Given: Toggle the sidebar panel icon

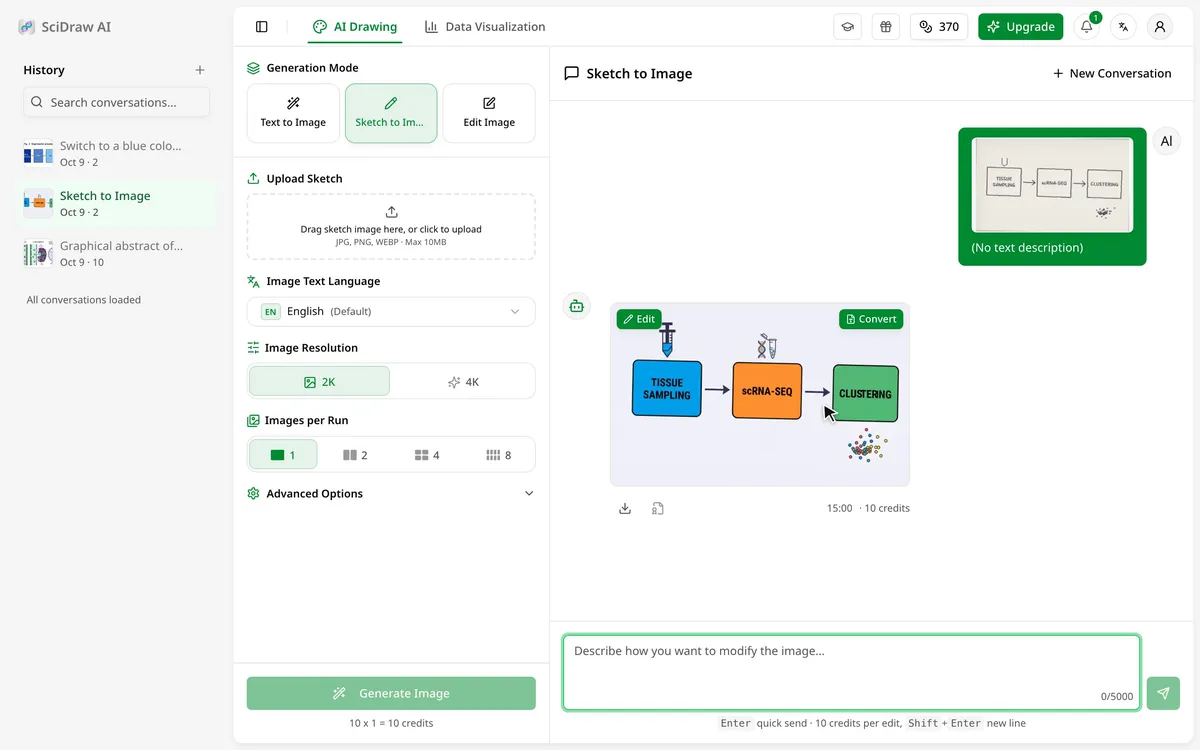Looking at the screenshot, I should pos(262,27).
